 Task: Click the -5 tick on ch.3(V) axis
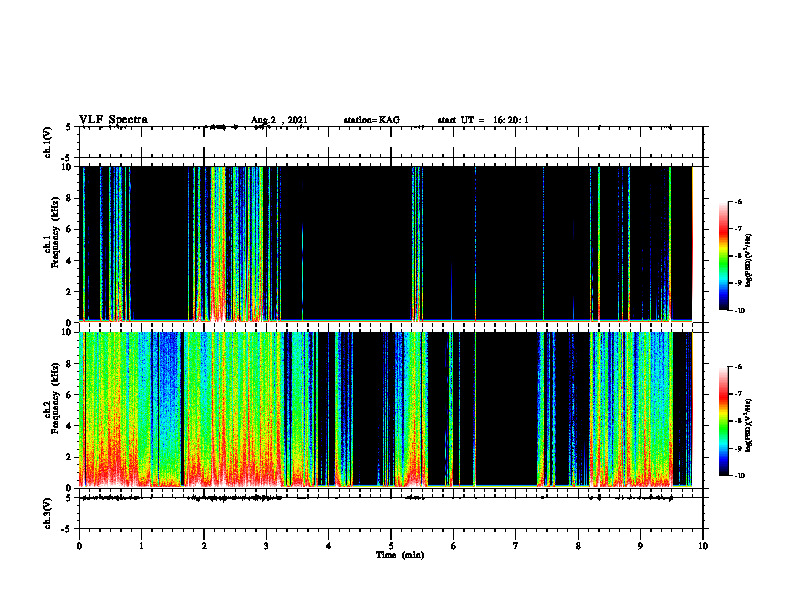[x=67, y=529]
